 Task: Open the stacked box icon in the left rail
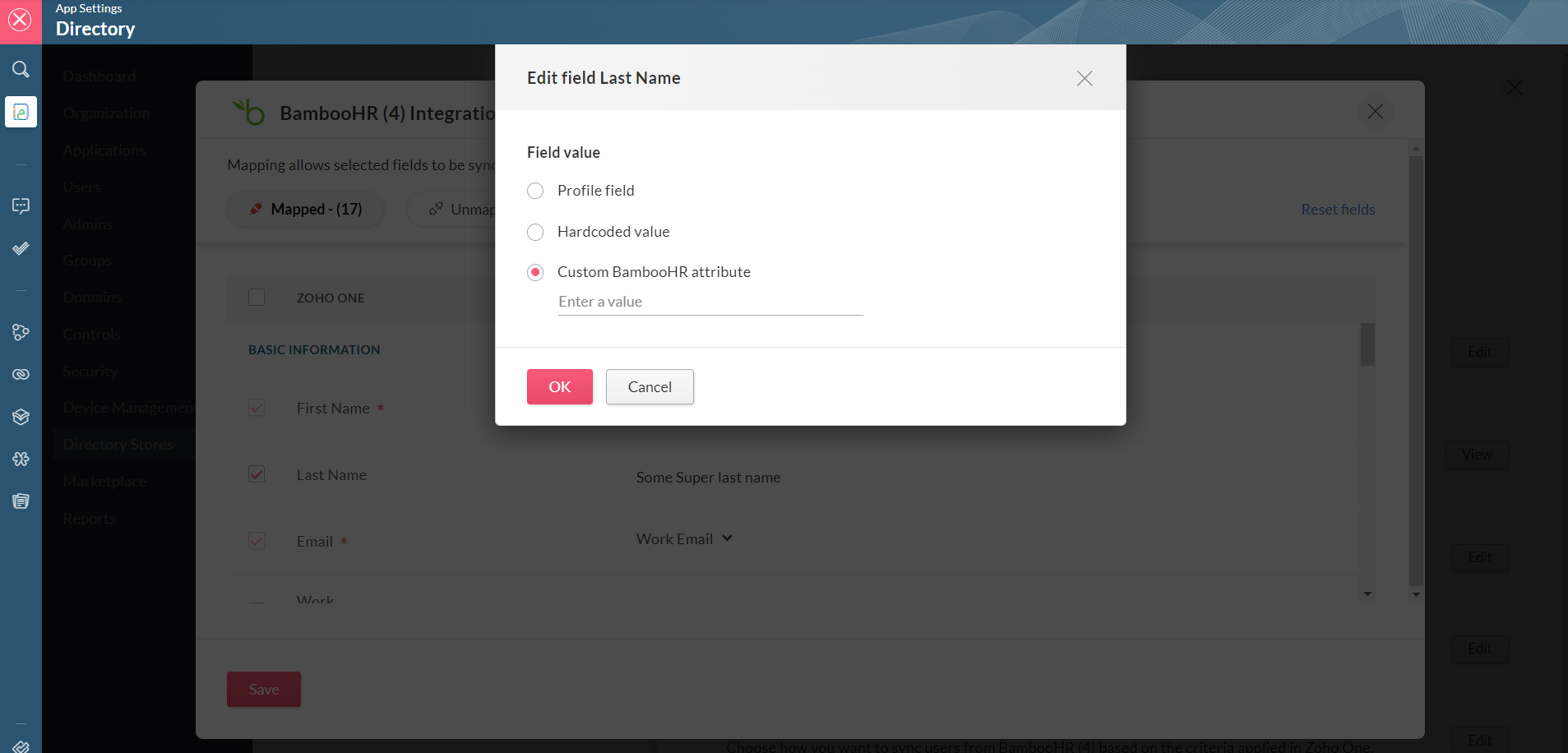coord(21,417)
